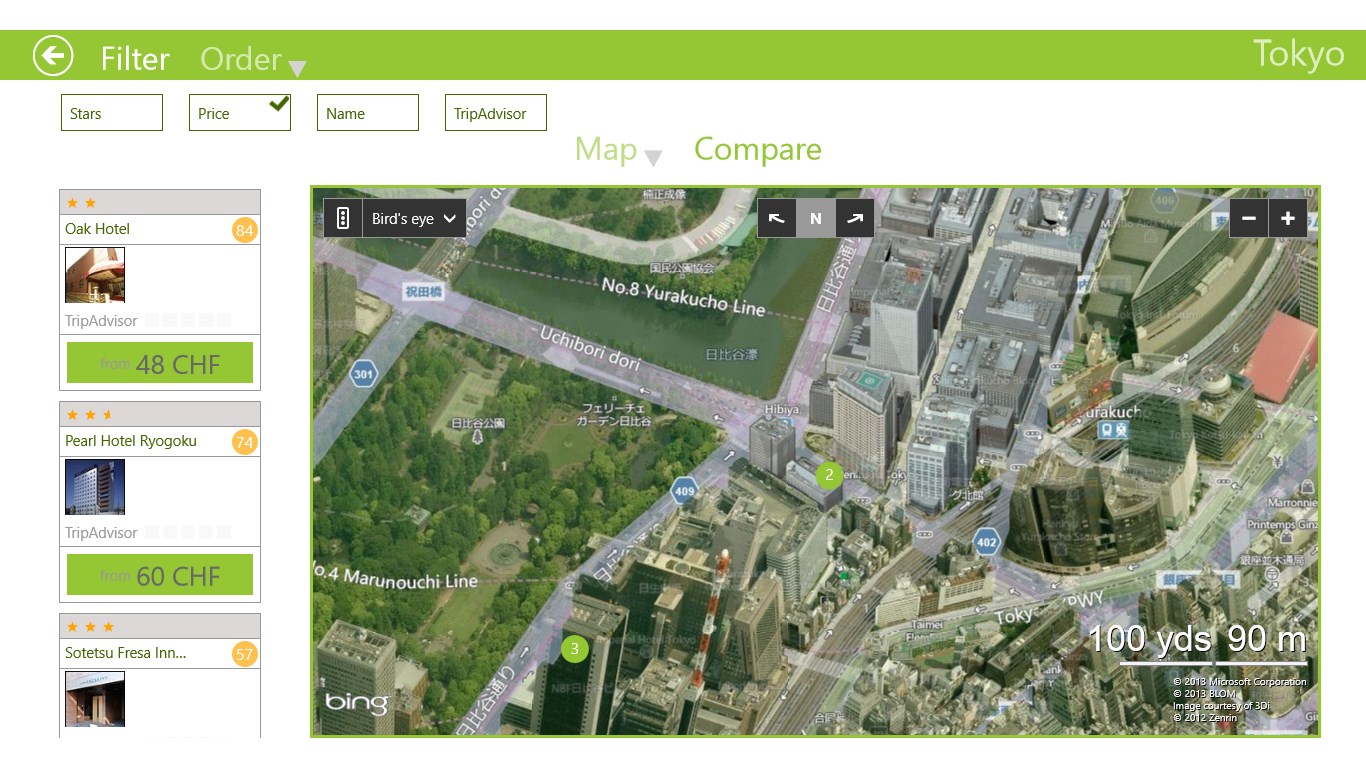
Task: Select hotel marker number 2 on map
Action: [x=828, y=475]
